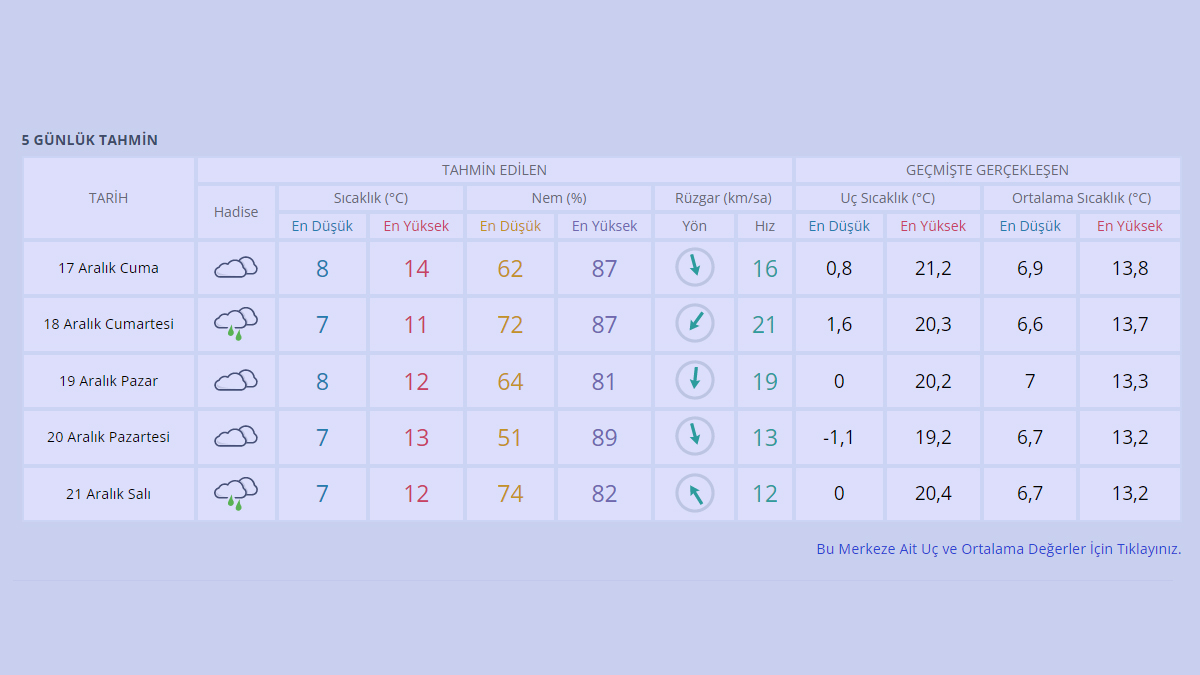Click the Hadise column header
Image resolution: width=1200 pixels, height=675 pixels.
pyautogui.click(x=236, y=212)
